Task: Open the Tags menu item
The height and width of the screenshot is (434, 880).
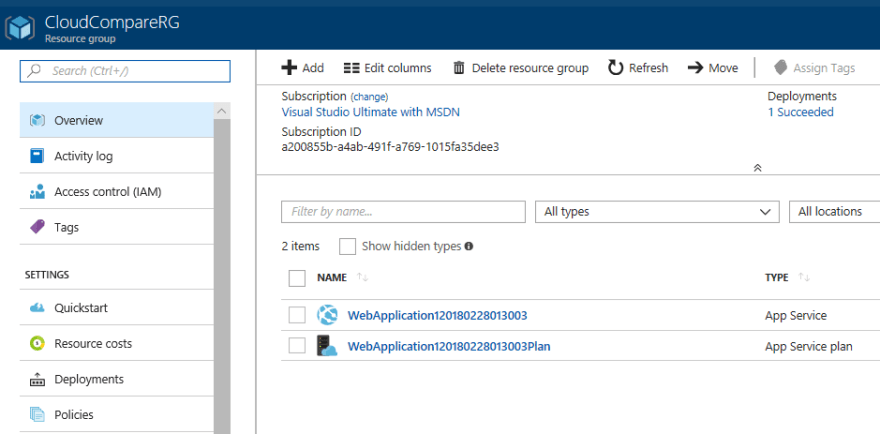Action: 117,227
